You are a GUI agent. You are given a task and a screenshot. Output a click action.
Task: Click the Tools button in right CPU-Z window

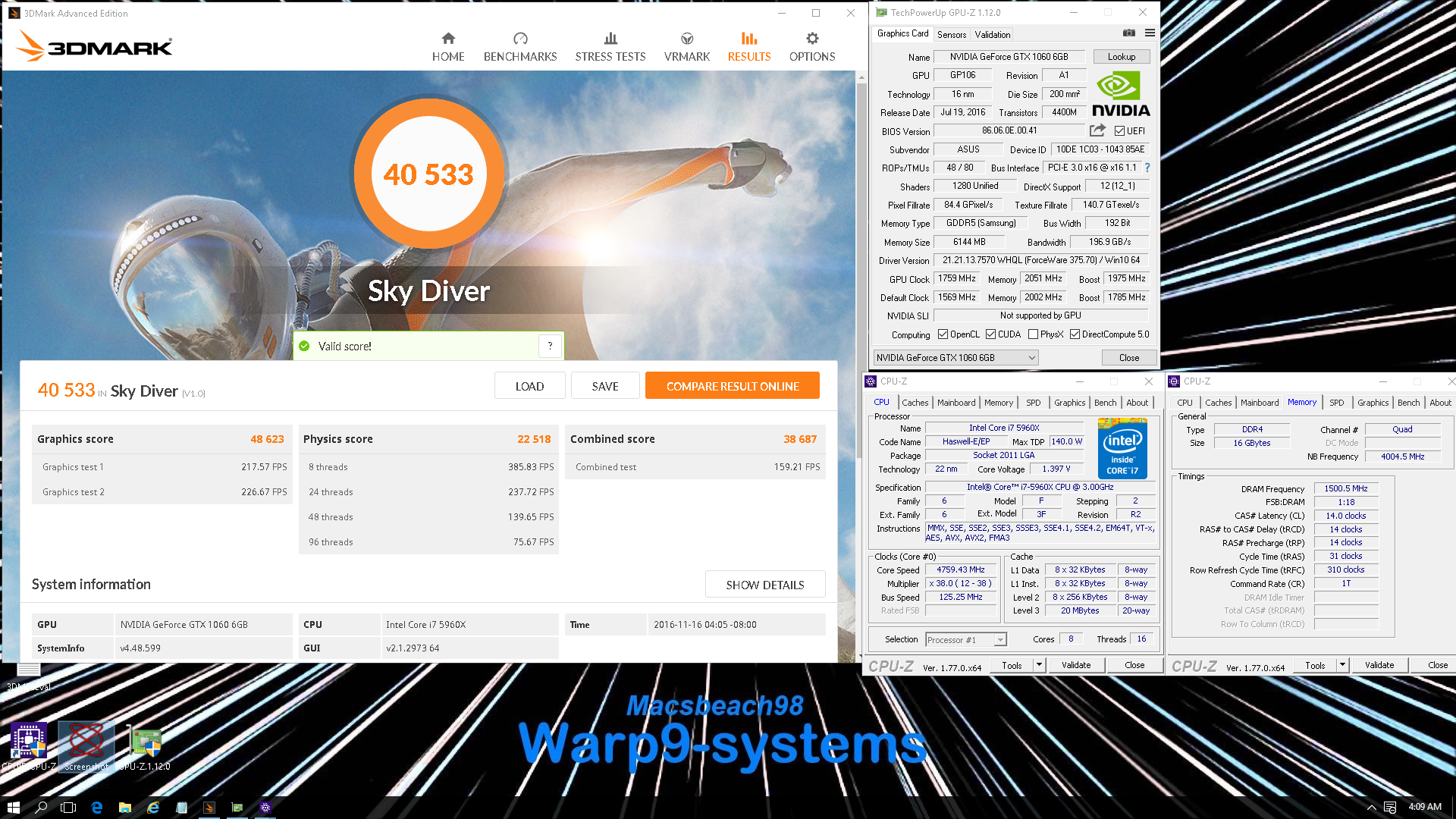(1315, 665)
